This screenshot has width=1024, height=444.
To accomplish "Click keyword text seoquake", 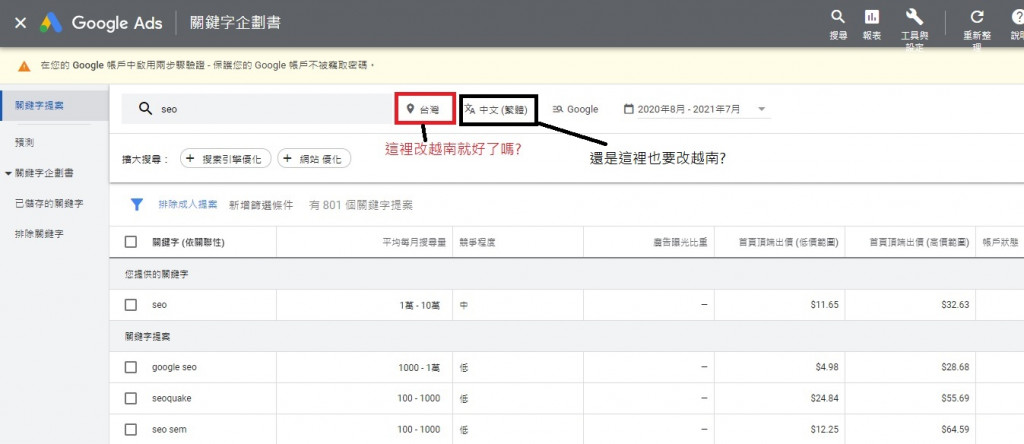I will tap(172, 398).
